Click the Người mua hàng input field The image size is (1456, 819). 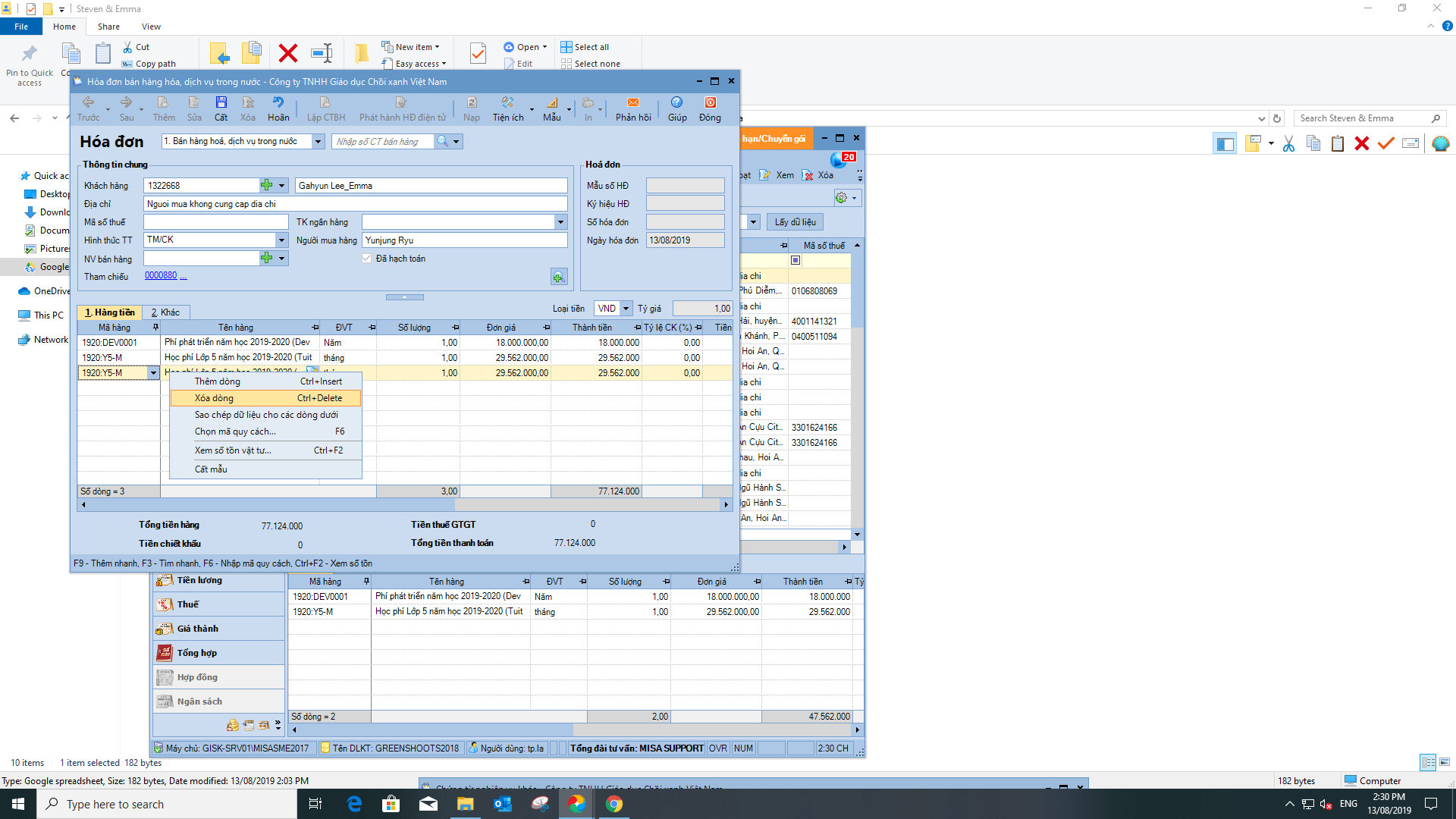point(464,240)
